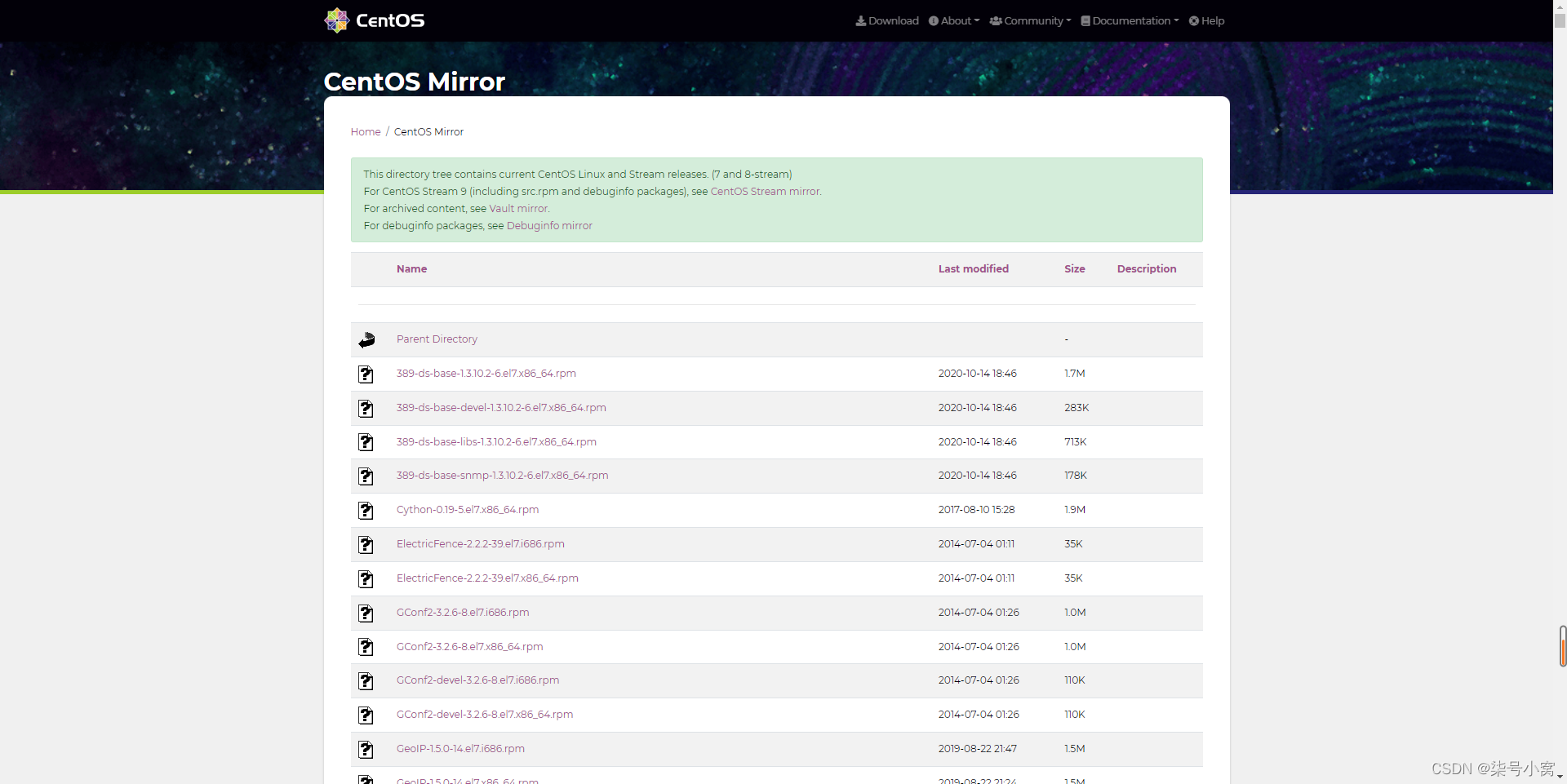Click the Help lifebuoy icon
The width and height of the screenshot is (1567, 784).
[1192, 20]
